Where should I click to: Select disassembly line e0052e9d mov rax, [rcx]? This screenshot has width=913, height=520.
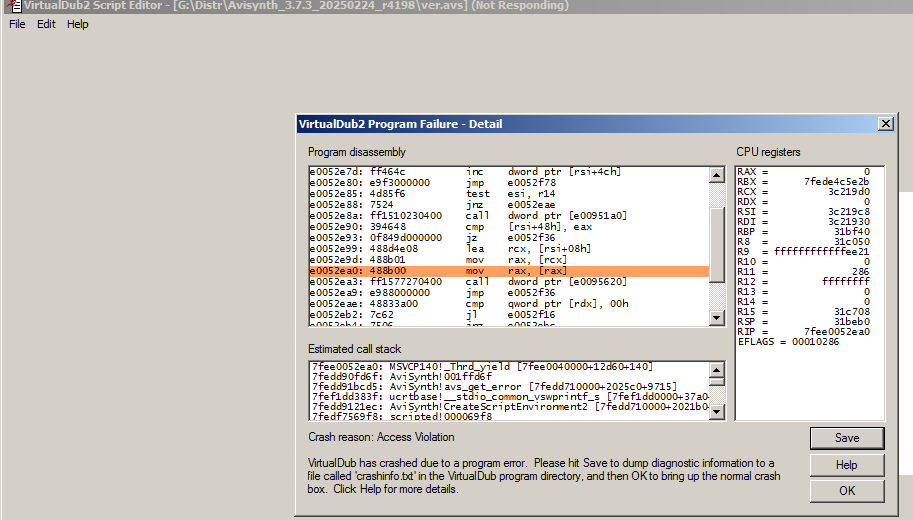[509, 260]
